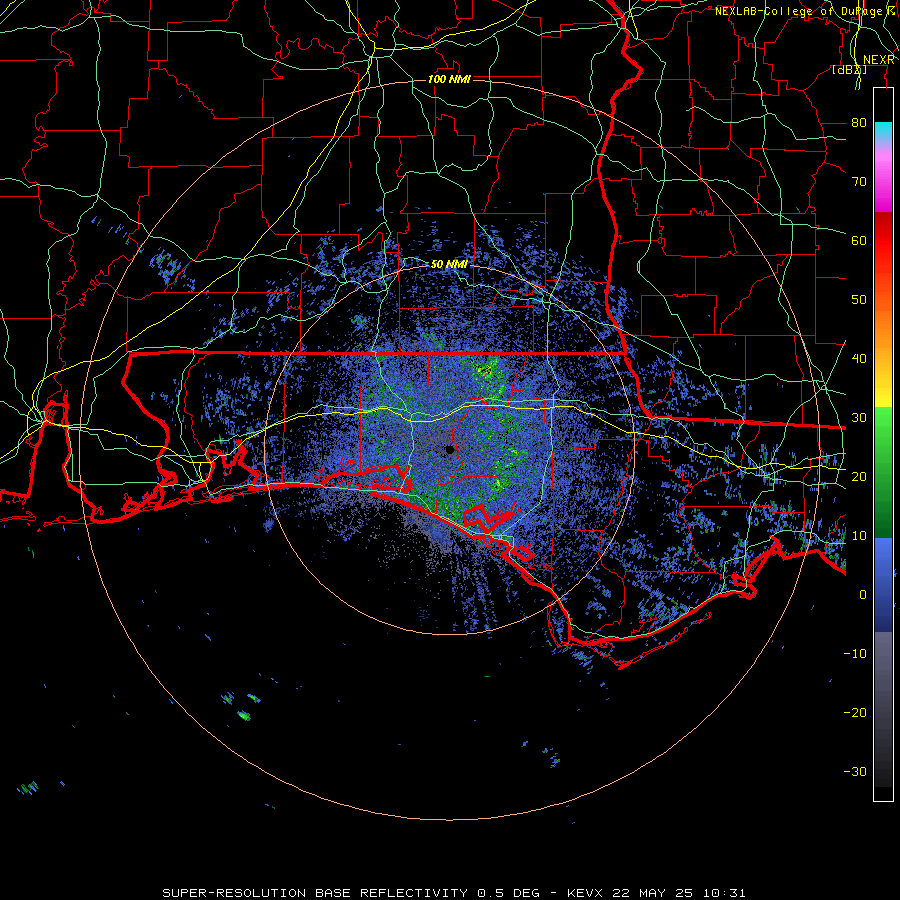
Task: Click the cyan top band of color bar
Action: (883, 133)
